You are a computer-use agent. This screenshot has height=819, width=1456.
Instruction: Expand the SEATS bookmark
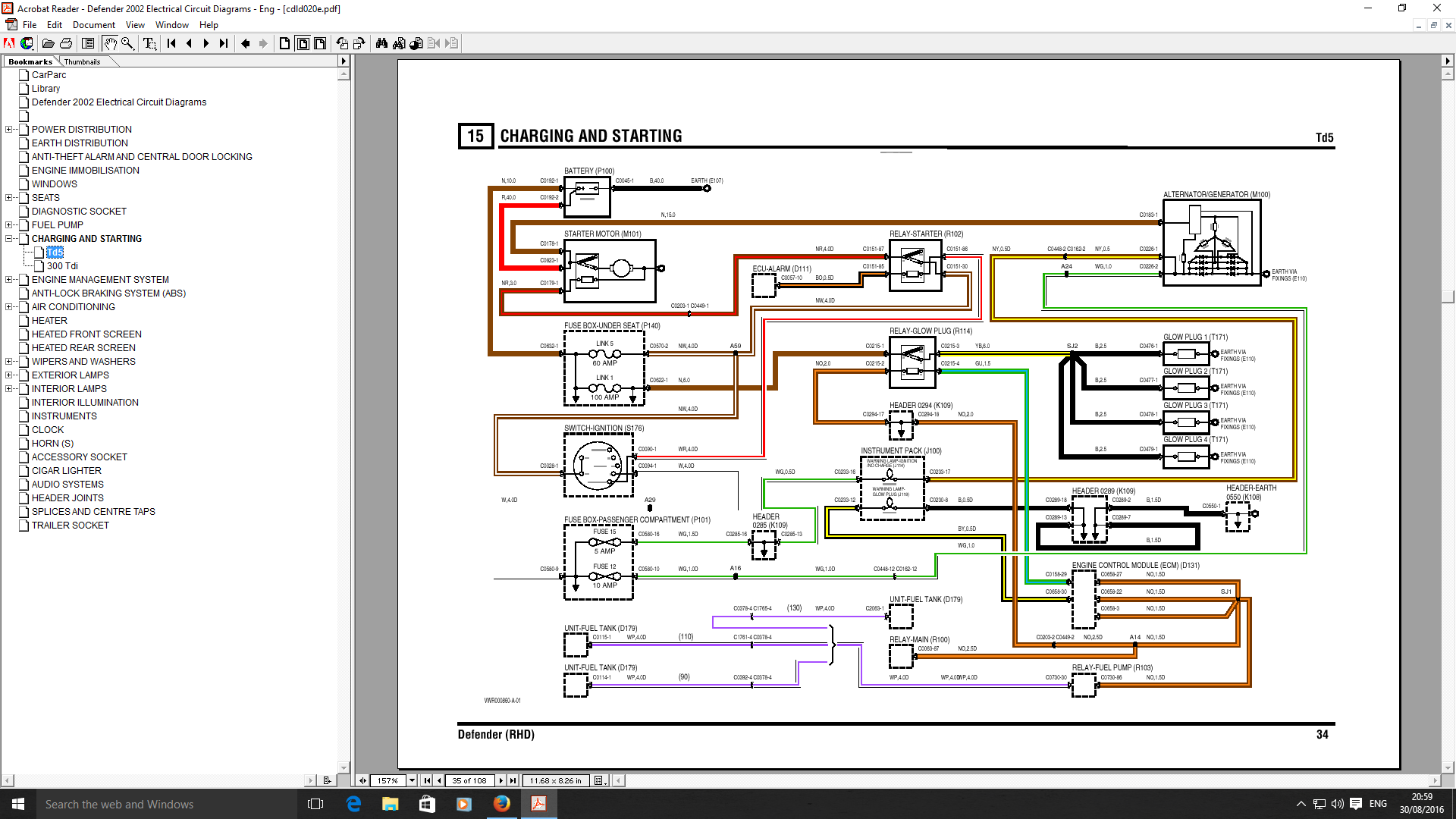[8, 198]
